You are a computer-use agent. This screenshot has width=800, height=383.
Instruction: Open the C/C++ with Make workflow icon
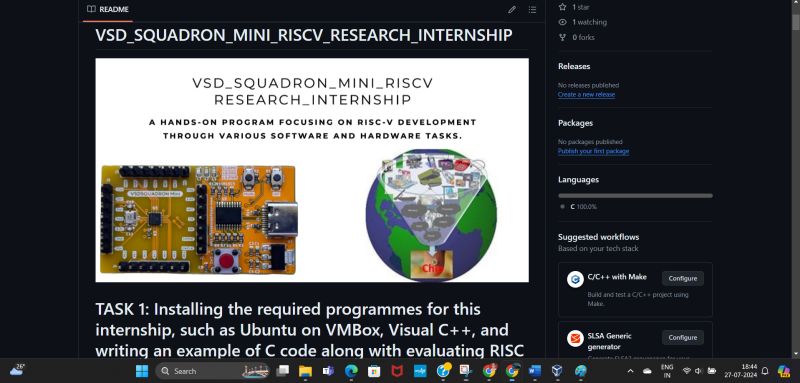pos(575,279)
